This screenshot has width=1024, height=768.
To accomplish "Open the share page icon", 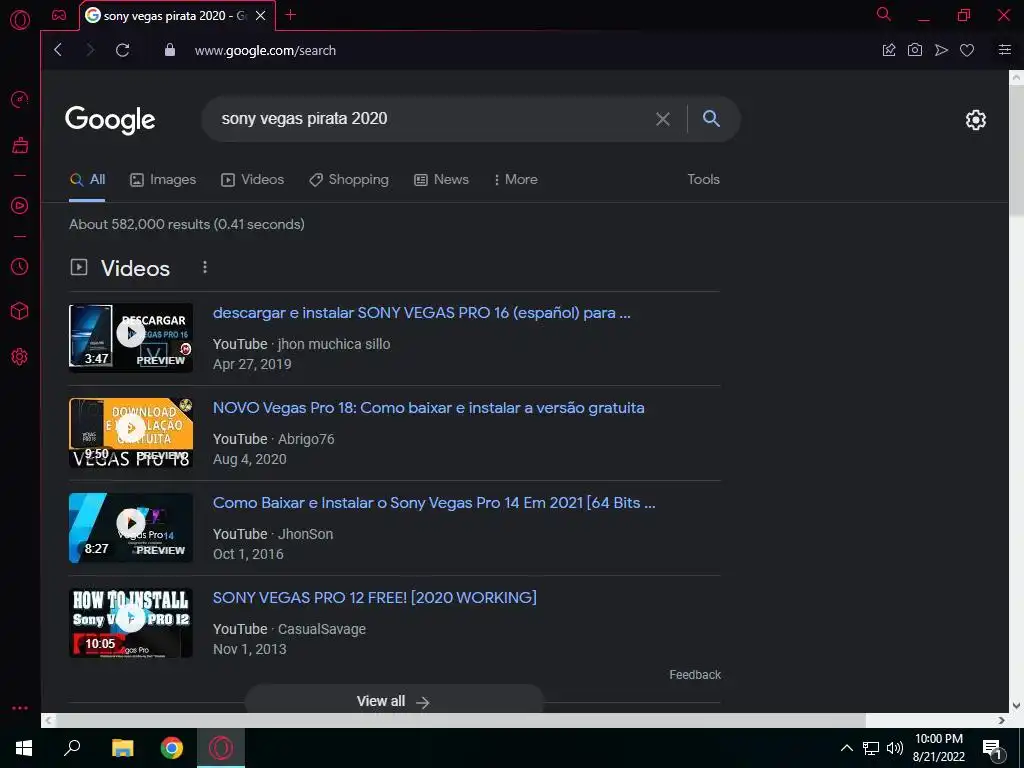I will 889,50.
